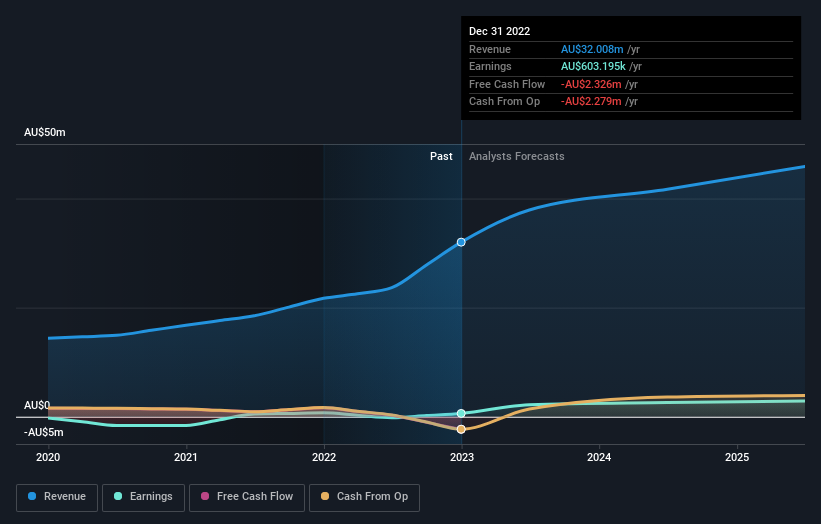Click the AU$50m y-axis label
The width and height of the screenshot is (821, 524).
[45, 132]
